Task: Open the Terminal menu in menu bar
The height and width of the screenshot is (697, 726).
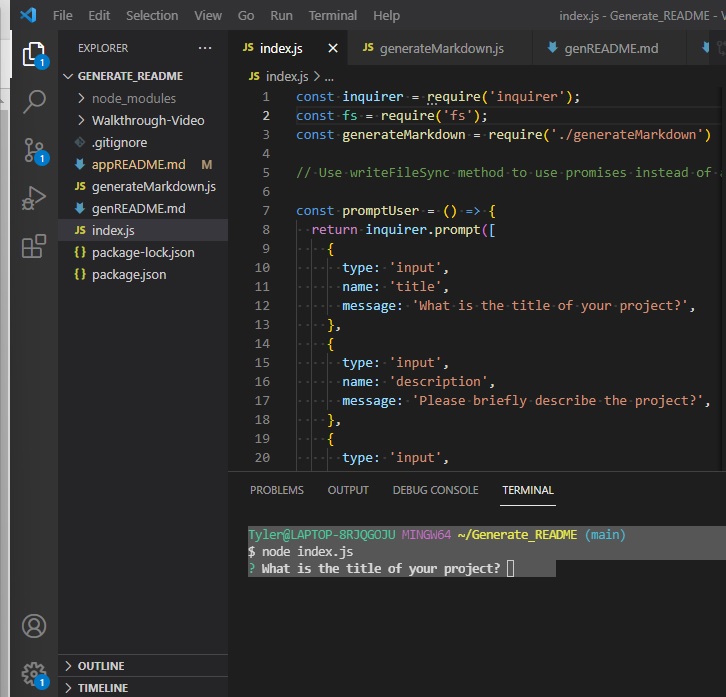Action: point(333,15)
